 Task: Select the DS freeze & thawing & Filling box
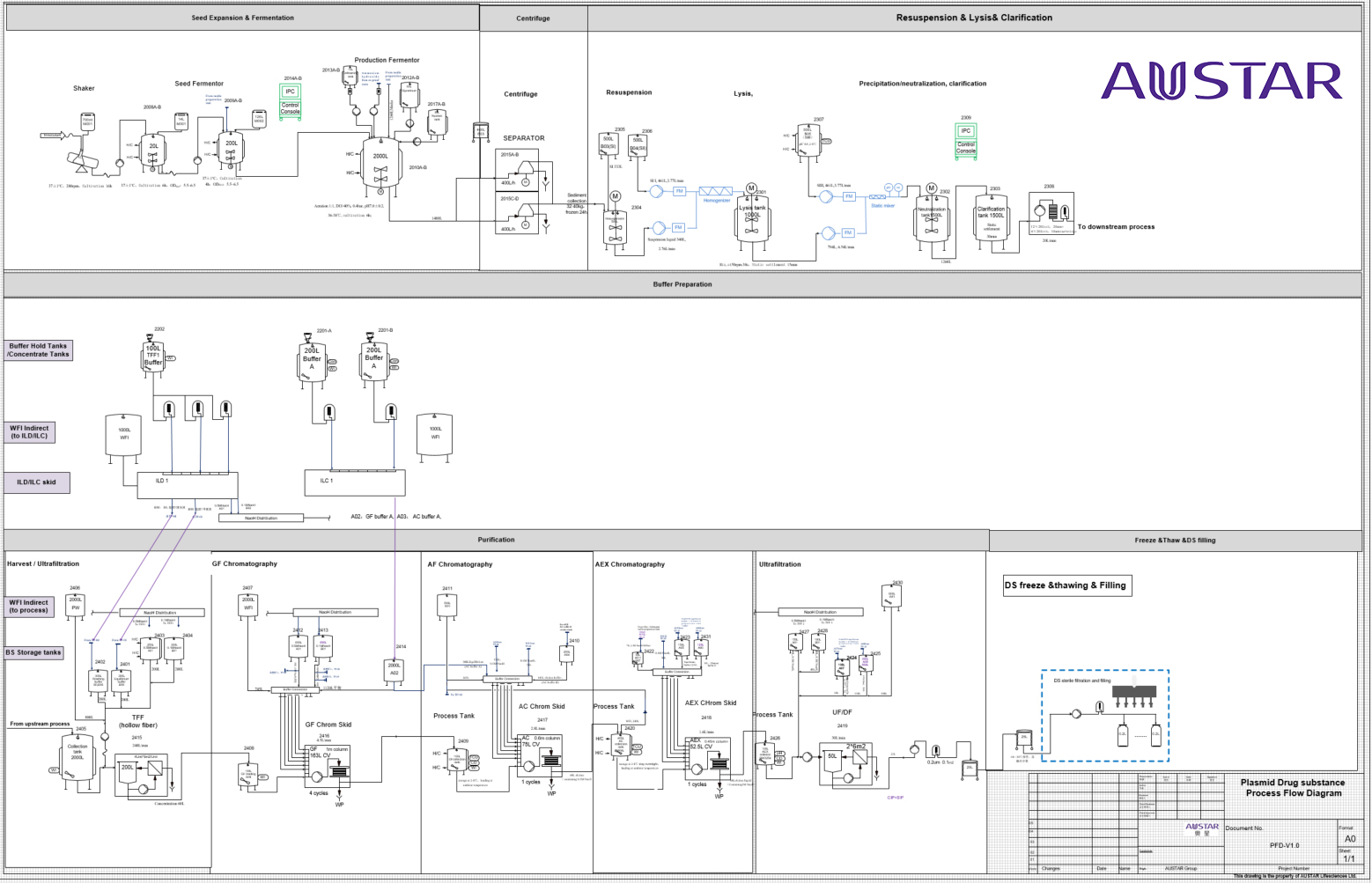pos(1066,585)
